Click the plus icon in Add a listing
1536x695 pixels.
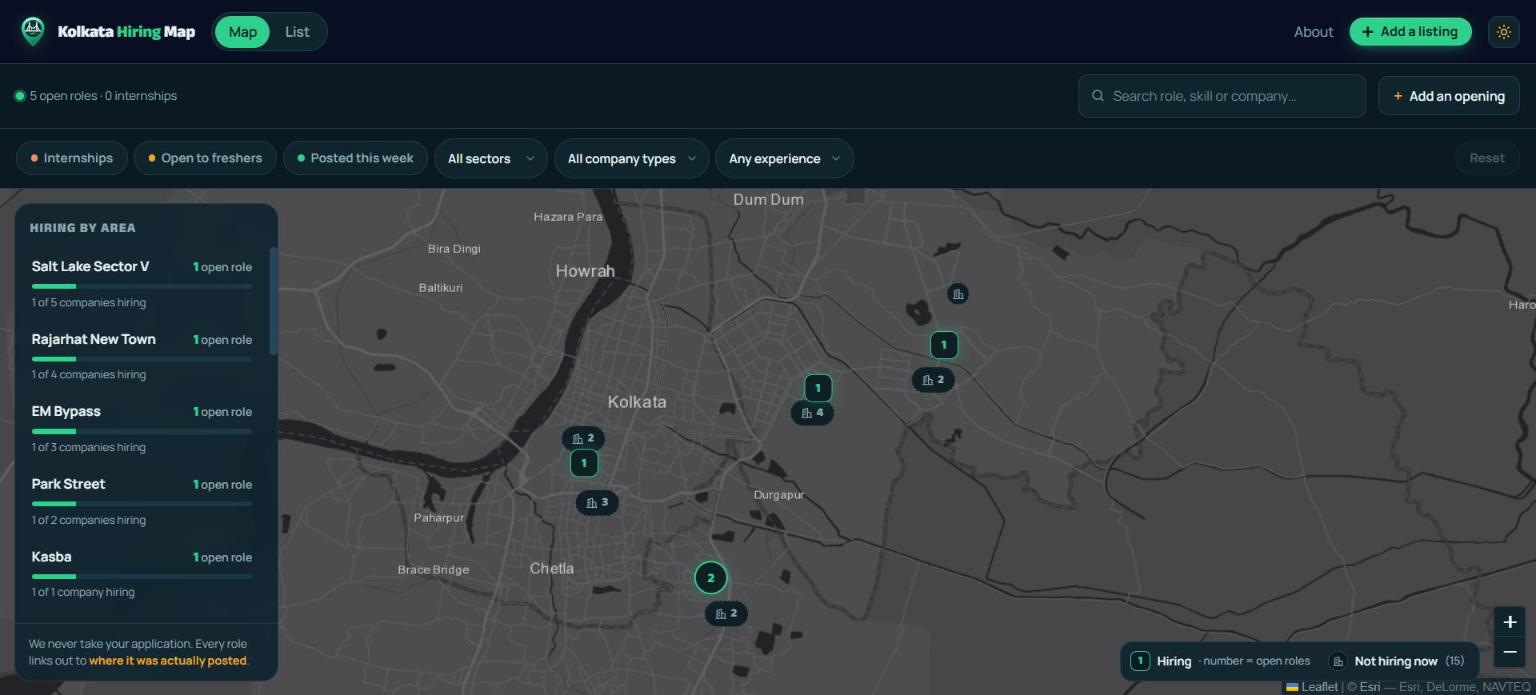(1368, 32)
